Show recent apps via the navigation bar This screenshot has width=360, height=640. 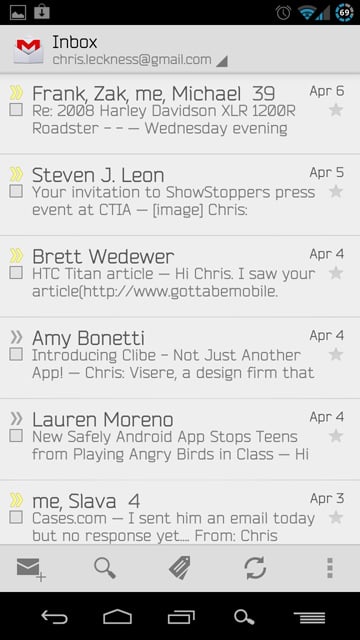(x=181, y=617)
